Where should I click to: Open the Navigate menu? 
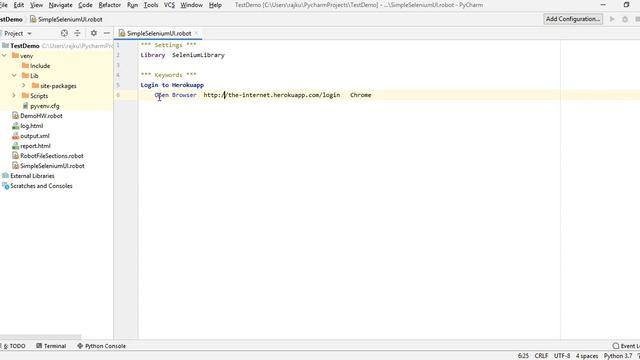tap(60, 5)
